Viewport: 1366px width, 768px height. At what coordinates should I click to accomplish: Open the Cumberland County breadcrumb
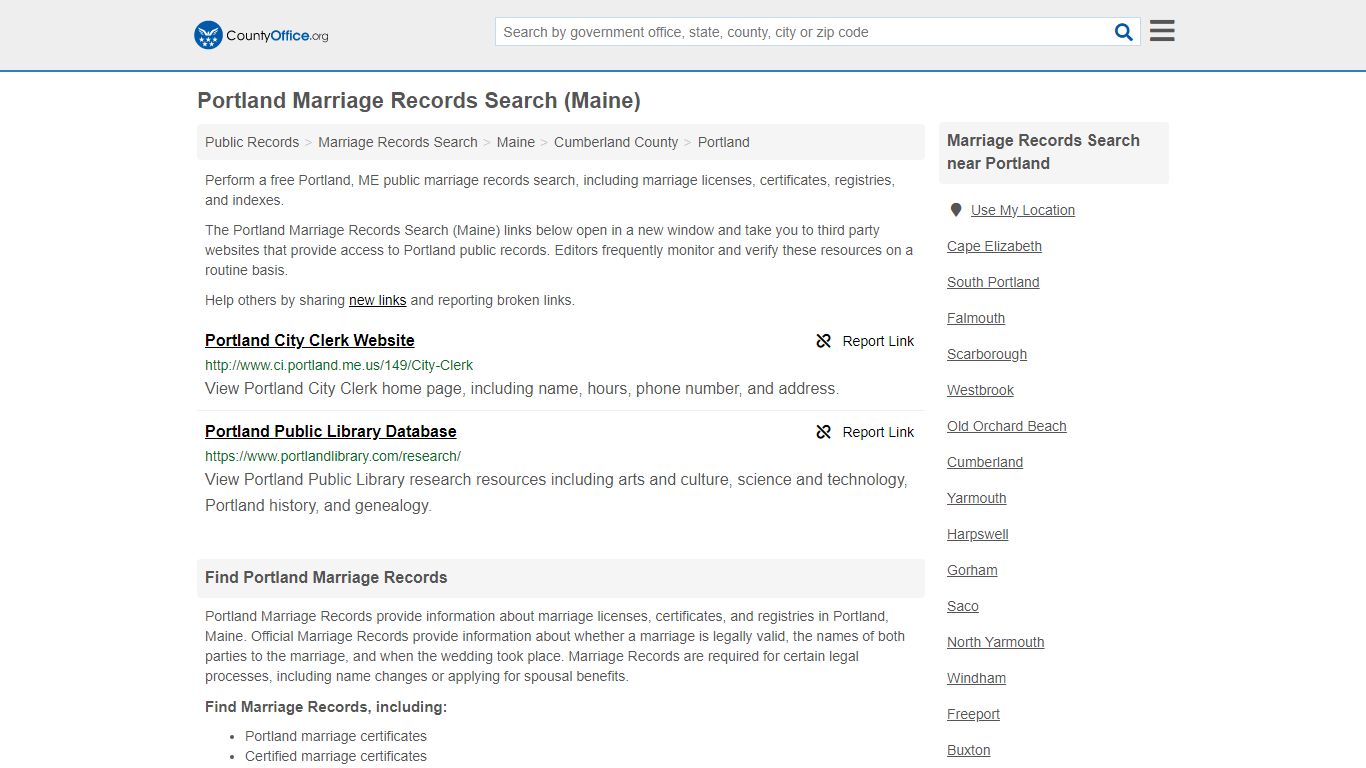616,142
